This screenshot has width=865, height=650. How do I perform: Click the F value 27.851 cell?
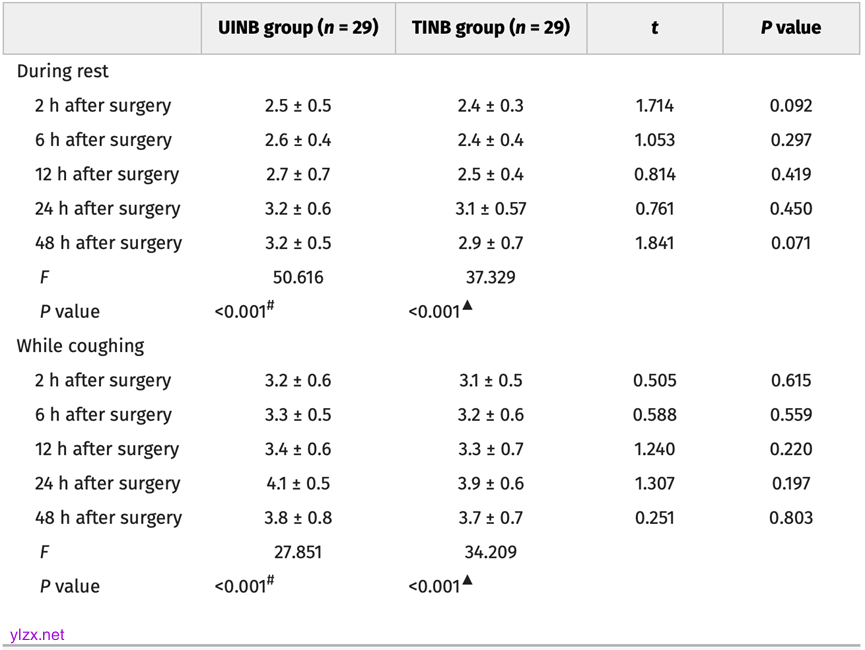click(298, 552)
